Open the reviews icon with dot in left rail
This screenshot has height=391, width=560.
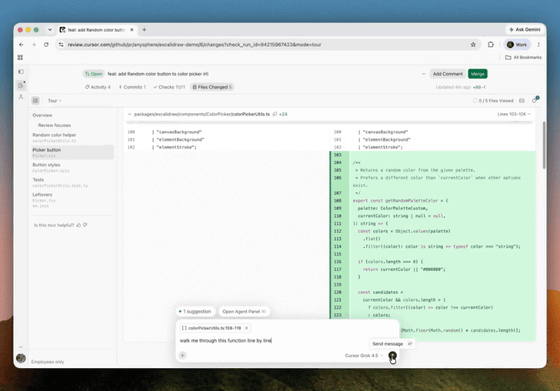(21, 85)
